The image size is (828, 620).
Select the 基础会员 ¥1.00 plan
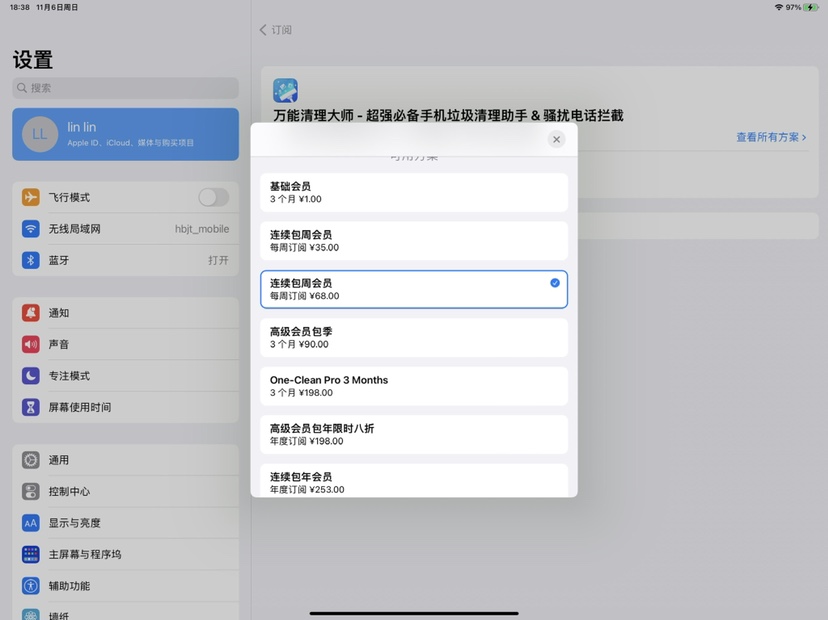413,192
